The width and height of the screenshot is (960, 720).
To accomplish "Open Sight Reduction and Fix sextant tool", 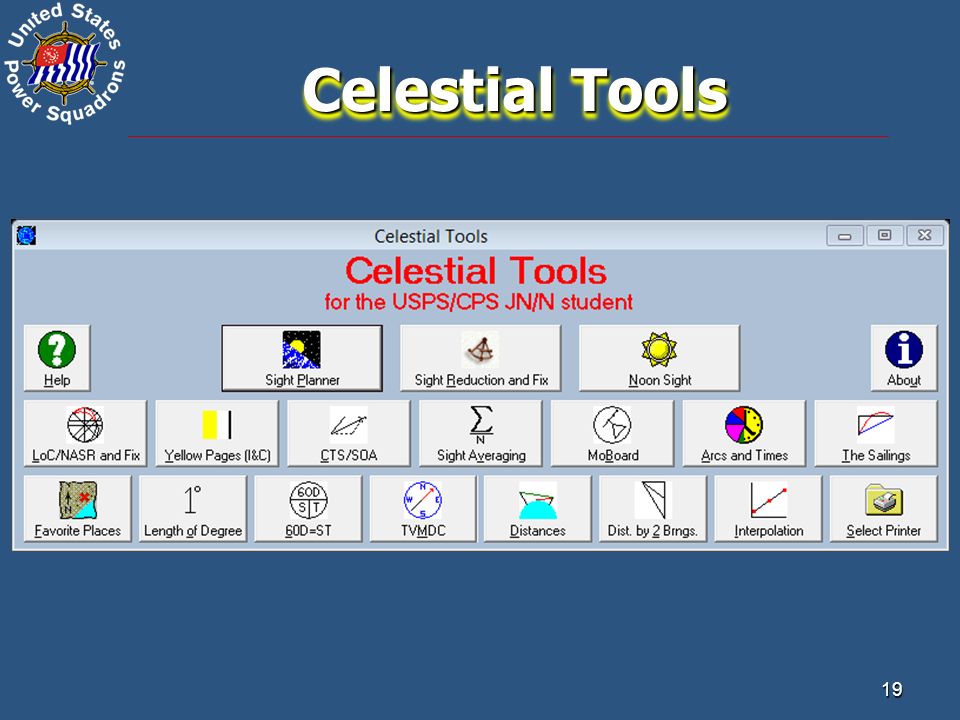I will 481,358.
